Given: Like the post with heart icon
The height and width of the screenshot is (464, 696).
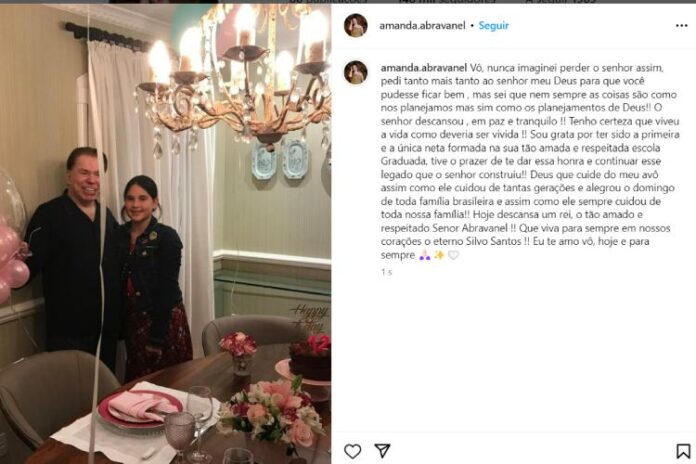Looking at the screenshot, I should pyautogui.click(x=352, y=451).
